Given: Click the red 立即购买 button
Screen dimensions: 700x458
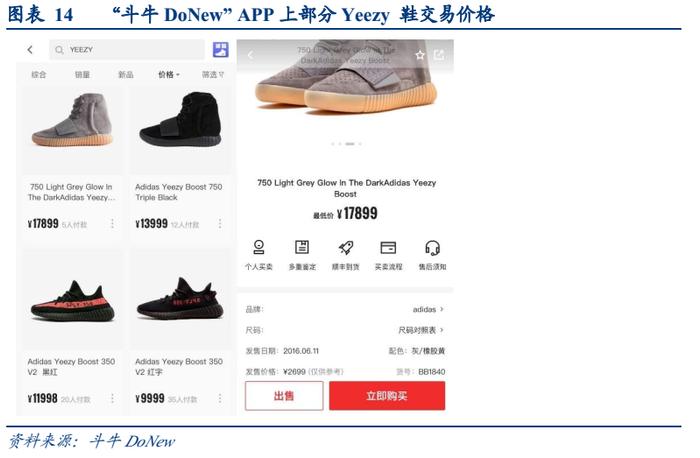Looking at the screenshot, I should click(387, 396).
